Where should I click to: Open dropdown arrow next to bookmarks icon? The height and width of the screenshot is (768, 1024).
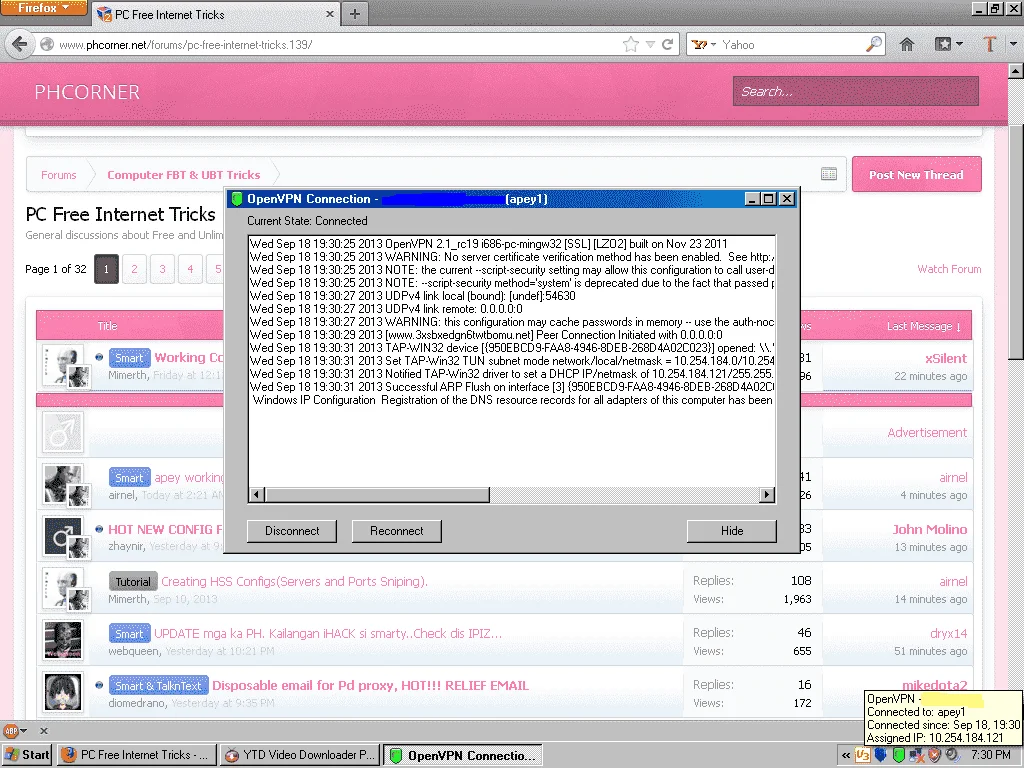[x=959, y=44]
